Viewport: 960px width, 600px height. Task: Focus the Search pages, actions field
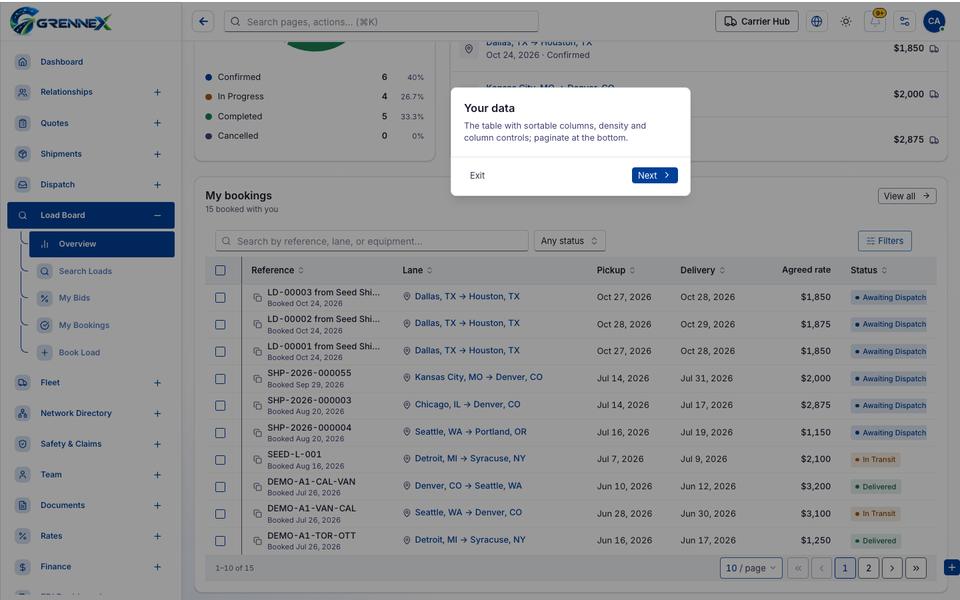[381, 21]
